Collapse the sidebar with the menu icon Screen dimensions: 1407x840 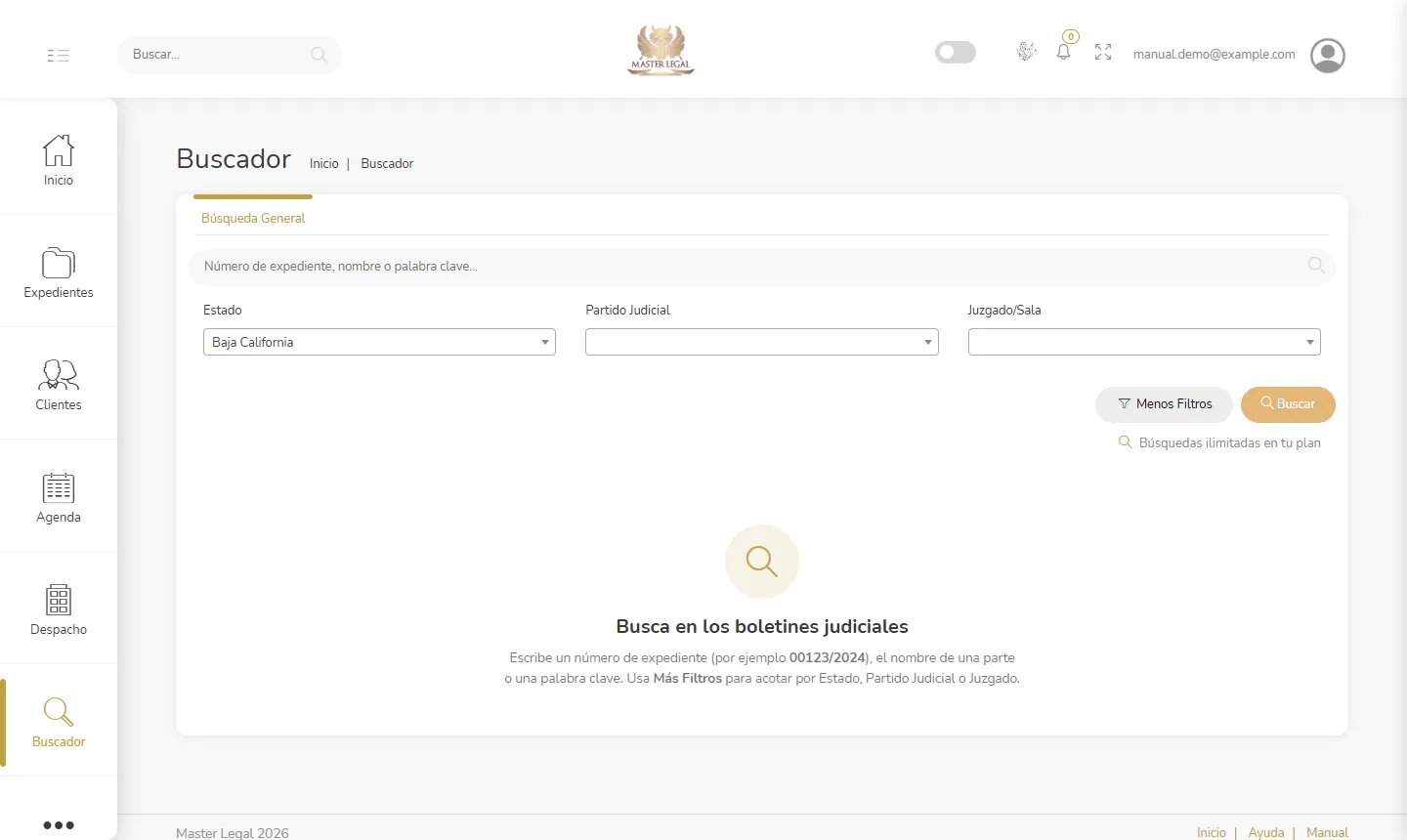tap(59, 56)
